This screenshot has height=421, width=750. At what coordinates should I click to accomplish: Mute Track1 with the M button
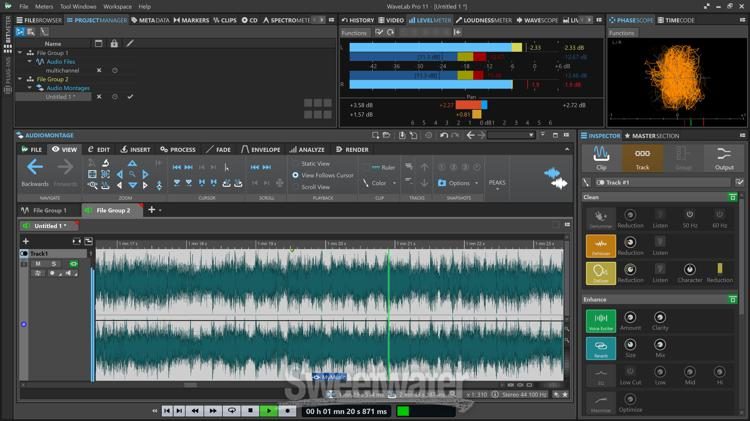tap(38, 264)
